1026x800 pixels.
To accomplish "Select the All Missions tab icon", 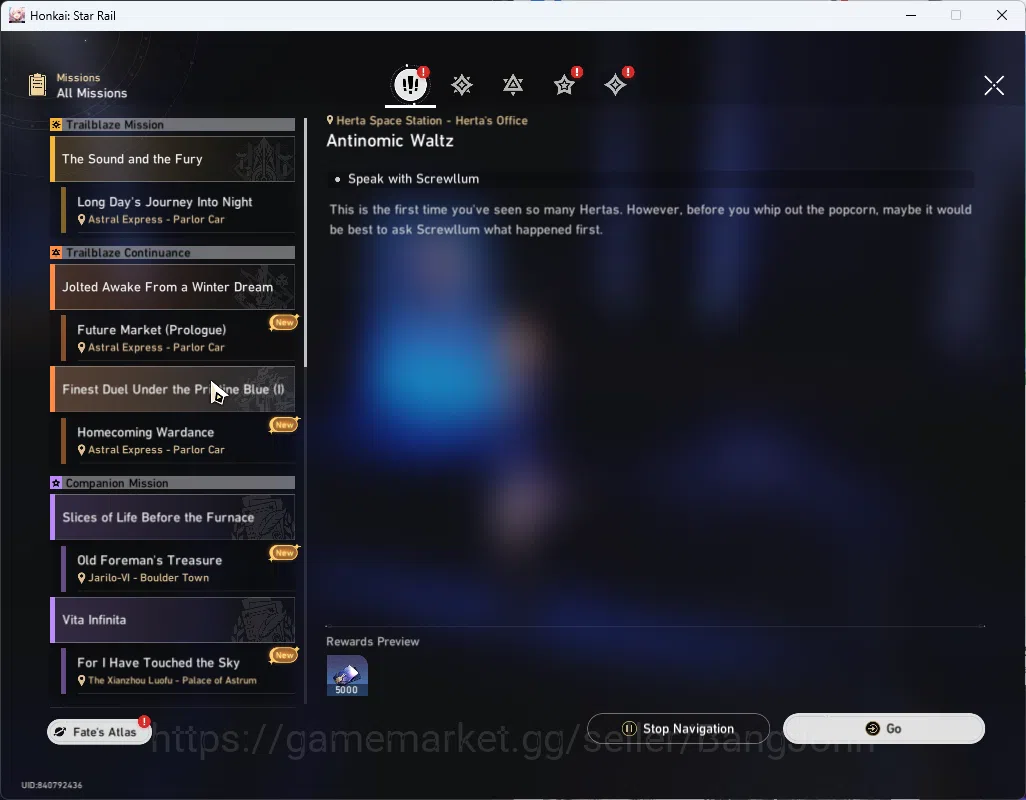I will (x=410, y=84).
